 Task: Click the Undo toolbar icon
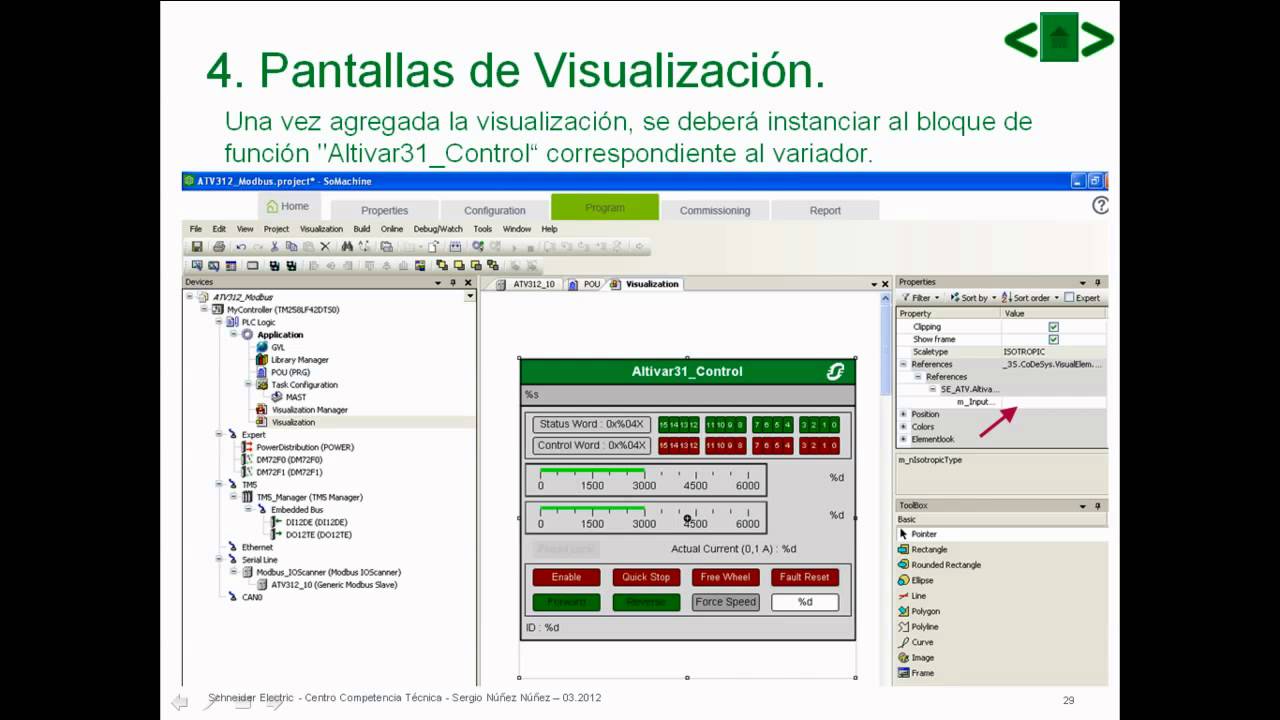[x=241, y=247]
